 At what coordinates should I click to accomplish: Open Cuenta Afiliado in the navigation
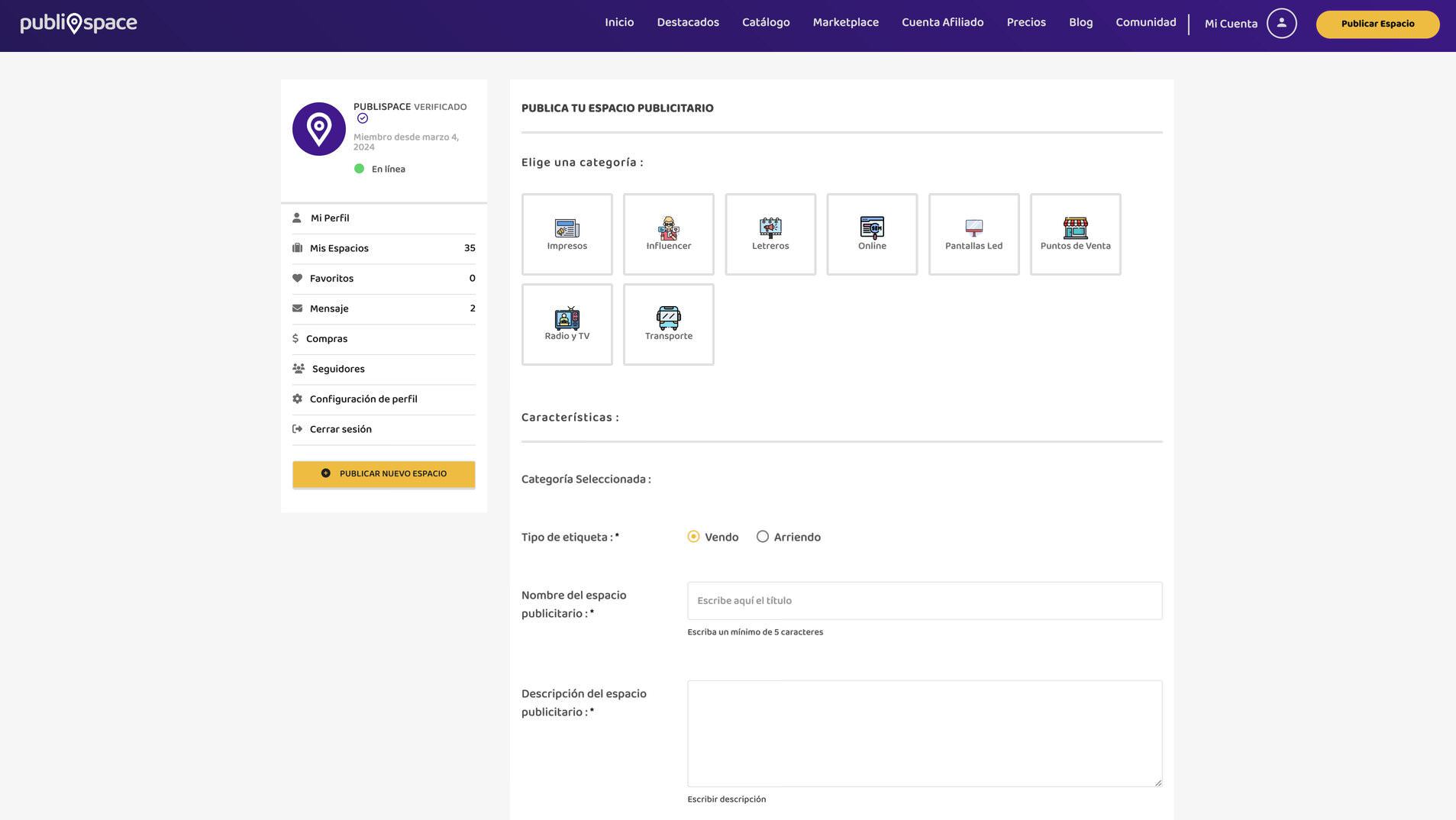point(942,22)
